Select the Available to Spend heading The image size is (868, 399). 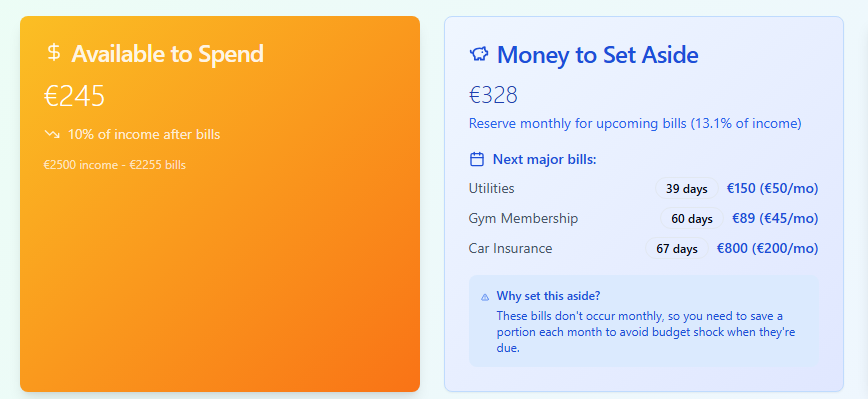(x=167, y=54)
